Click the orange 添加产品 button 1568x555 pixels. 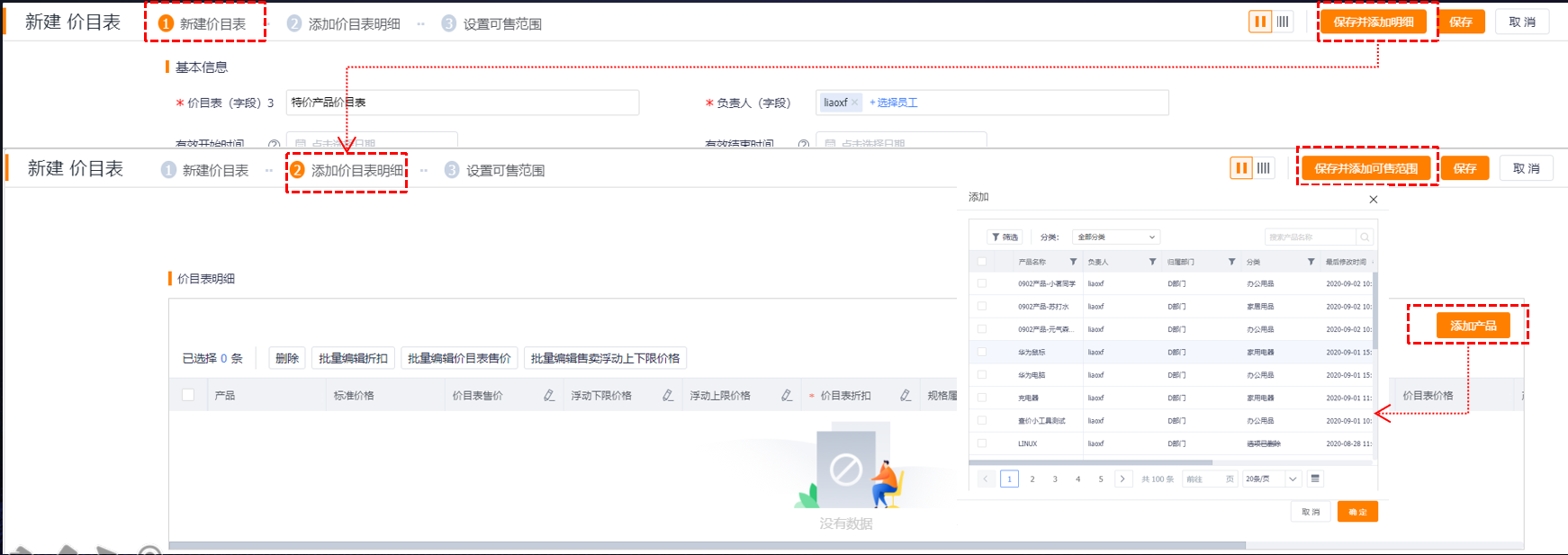tap(1473, 326)
